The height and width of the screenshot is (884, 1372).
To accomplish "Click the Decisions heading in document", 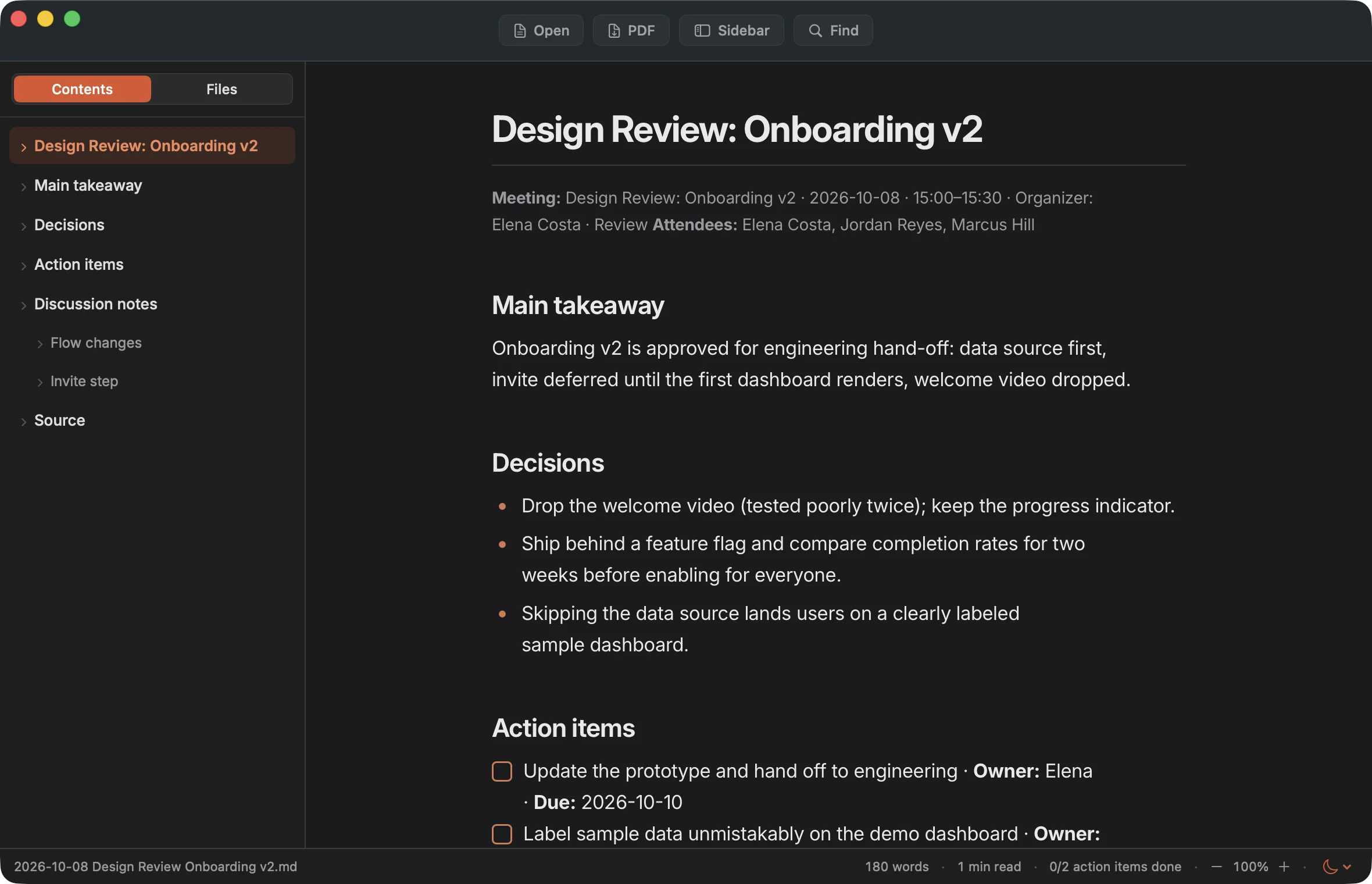I will [548, 463].
